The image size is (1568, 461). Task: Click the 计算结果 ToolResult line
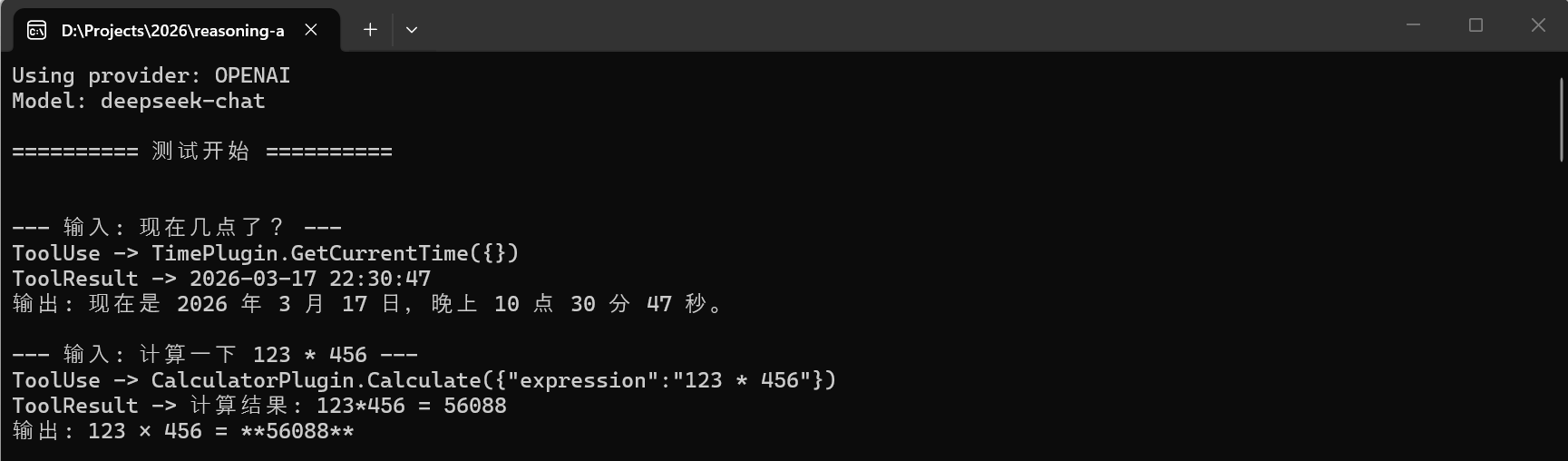click(x=259, y=406)
